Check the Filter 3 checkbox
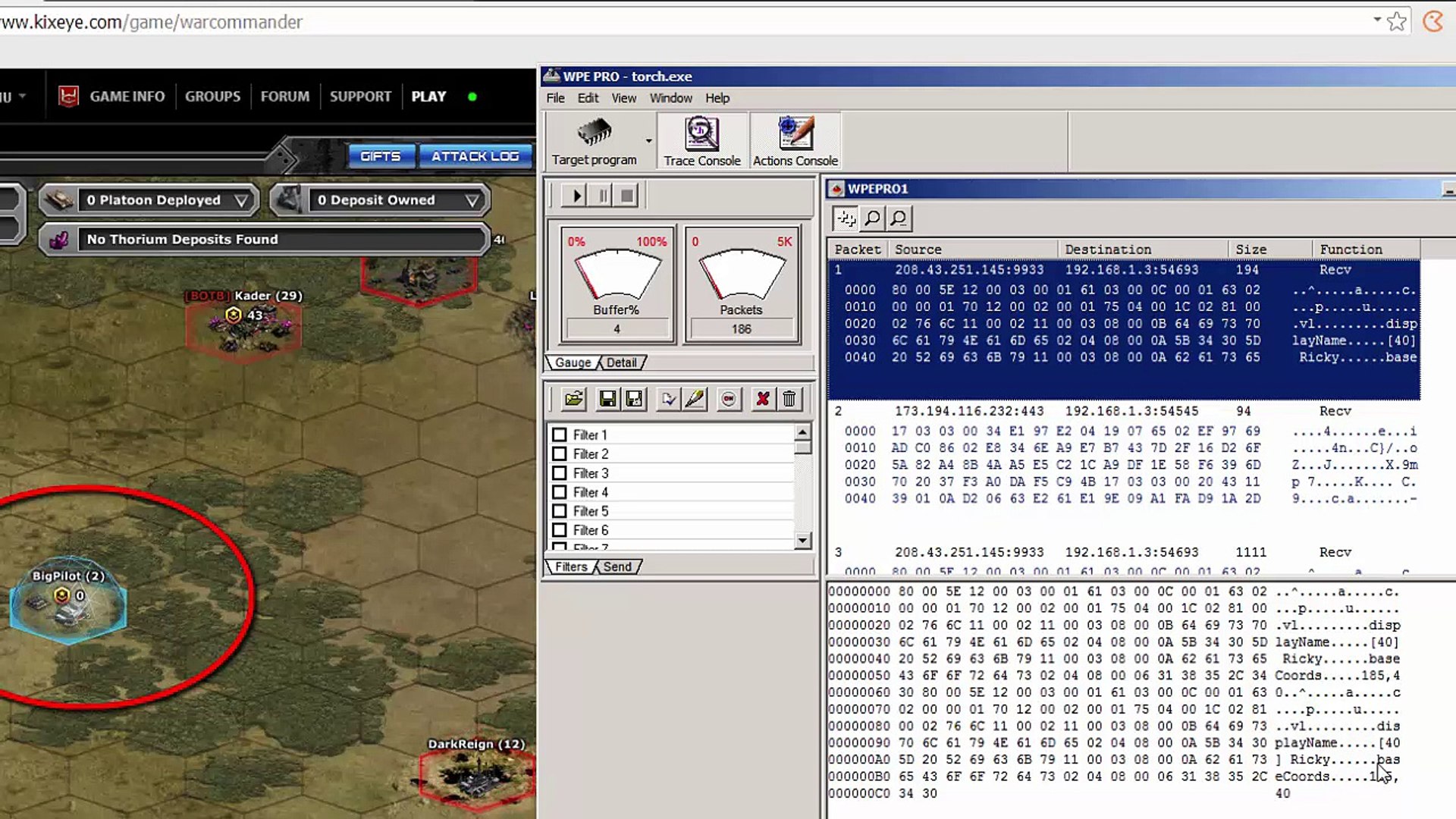The image size is (1456, 819). (x=560, y=473)
